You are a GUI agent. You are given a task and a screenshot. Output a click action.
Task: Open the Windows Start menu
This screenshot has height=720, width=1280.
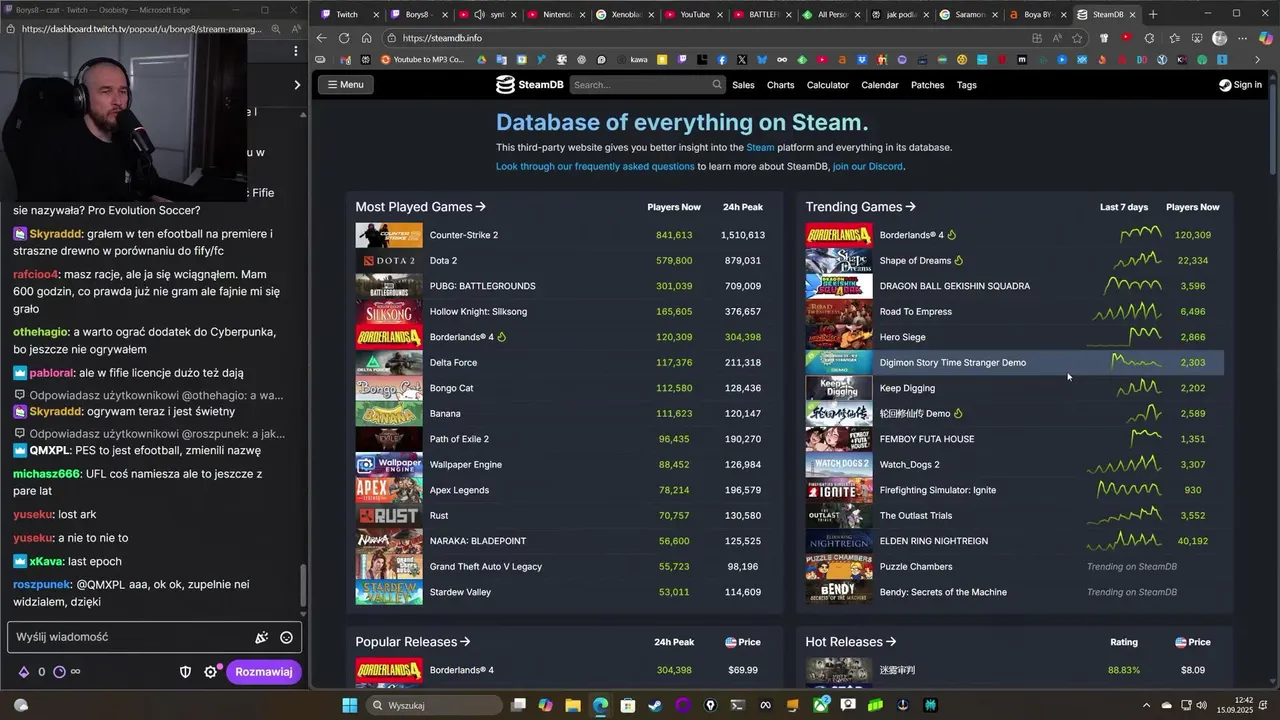point(349,705)
